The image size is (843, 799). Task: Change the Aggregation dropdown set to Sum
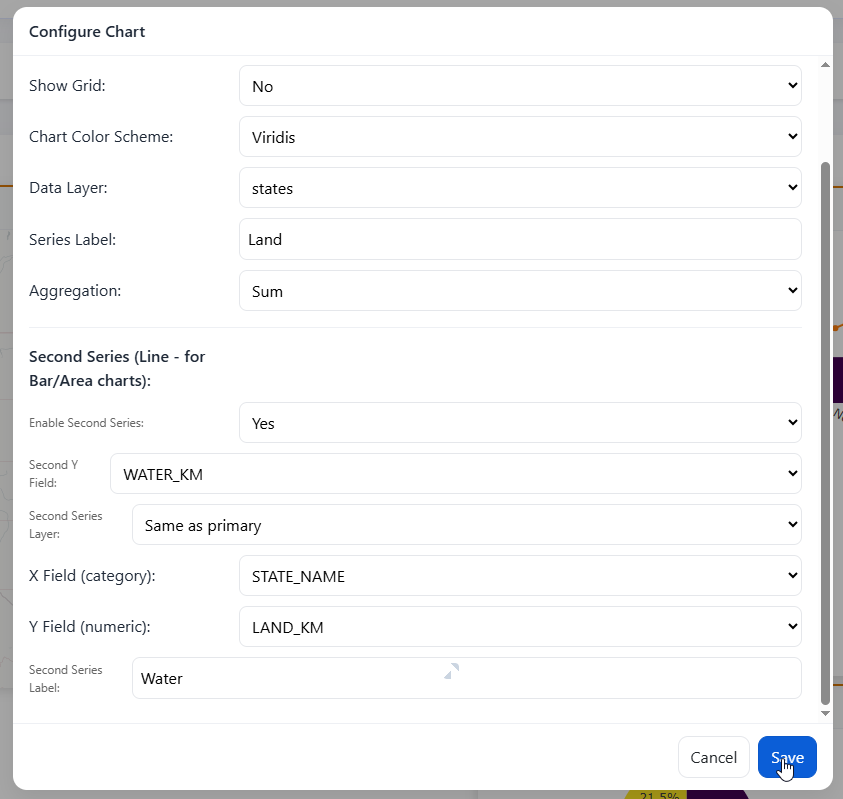tap(520, 291)
